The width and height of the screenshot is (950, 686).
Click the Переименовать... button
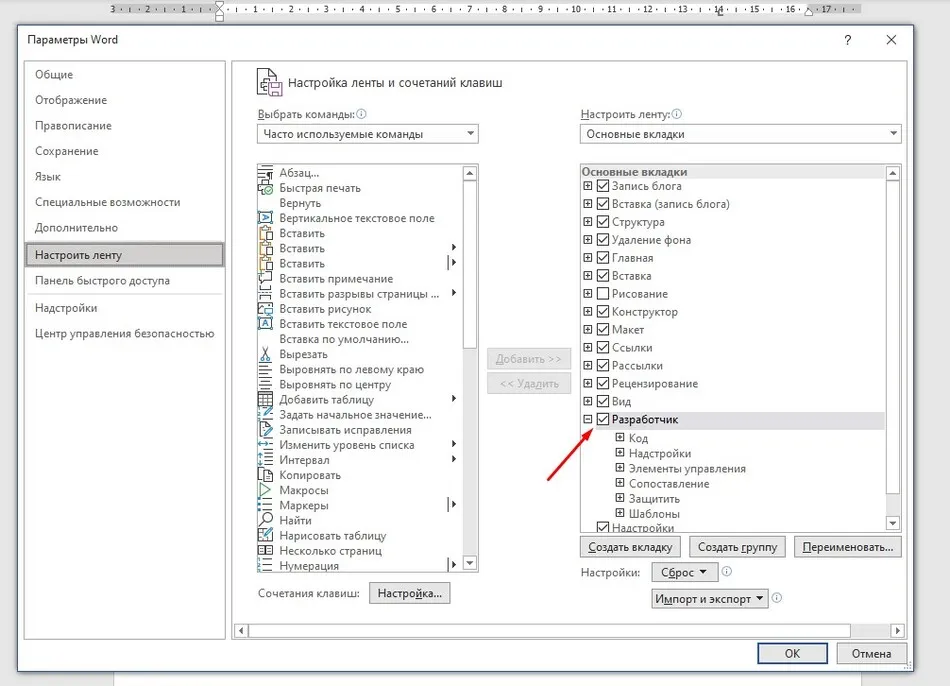(x=848, y=547)
